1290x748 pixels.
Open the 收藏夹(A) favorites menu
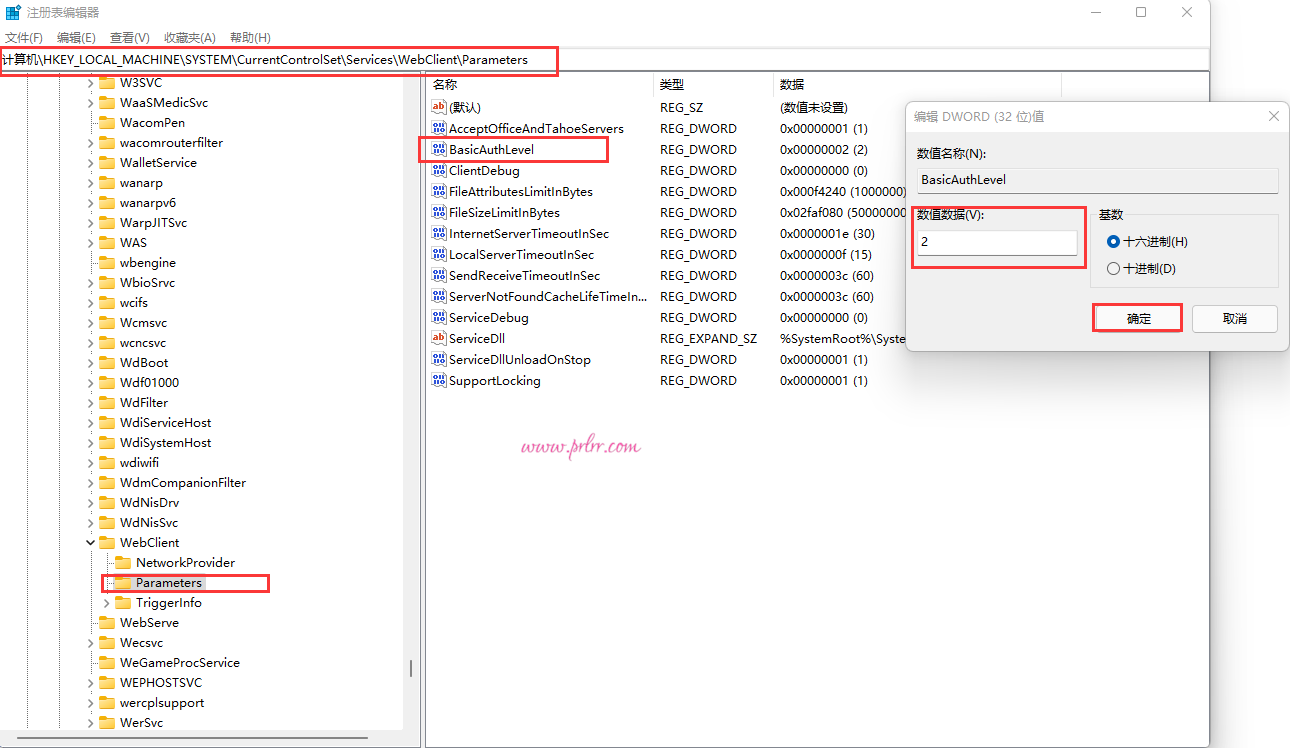[190, 38]
